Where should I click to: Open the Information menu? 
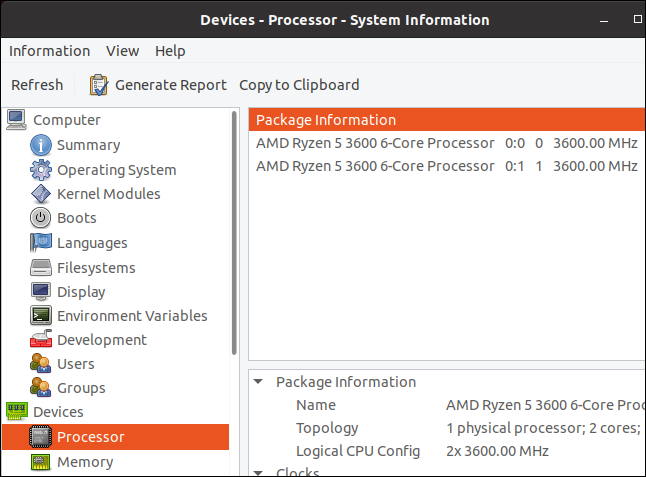pos(49,51)
